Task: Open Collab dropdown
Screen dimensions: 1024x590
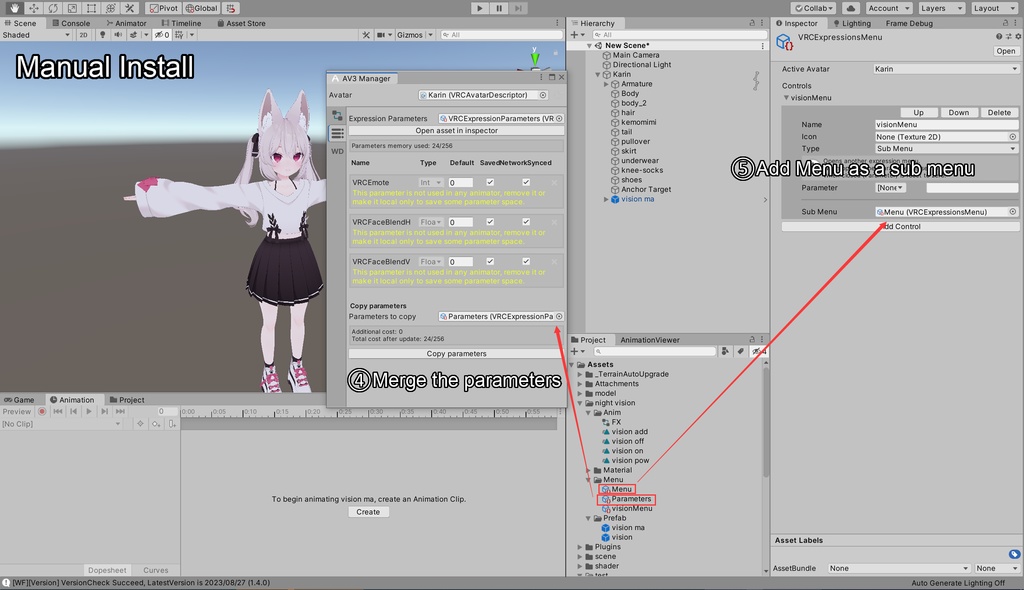Action: coord(814,8)
